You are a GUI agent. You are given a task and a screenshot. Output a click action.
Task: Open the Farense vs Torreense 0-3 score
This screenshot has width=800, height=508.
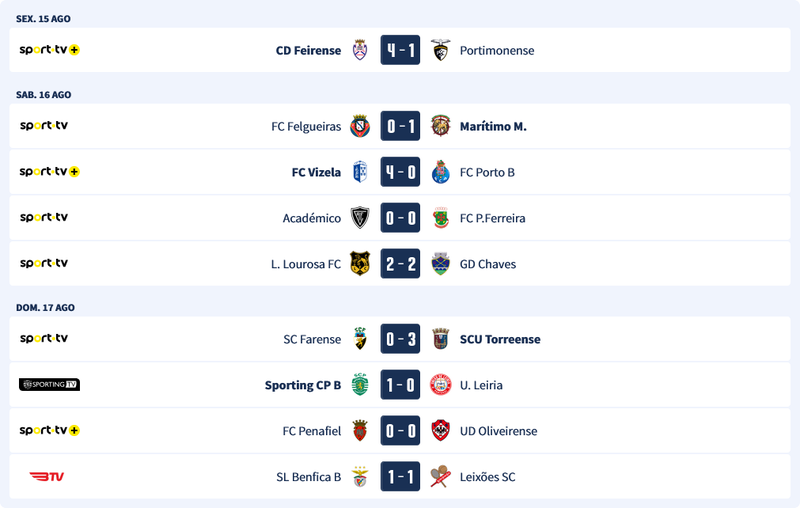coord(400,339)
